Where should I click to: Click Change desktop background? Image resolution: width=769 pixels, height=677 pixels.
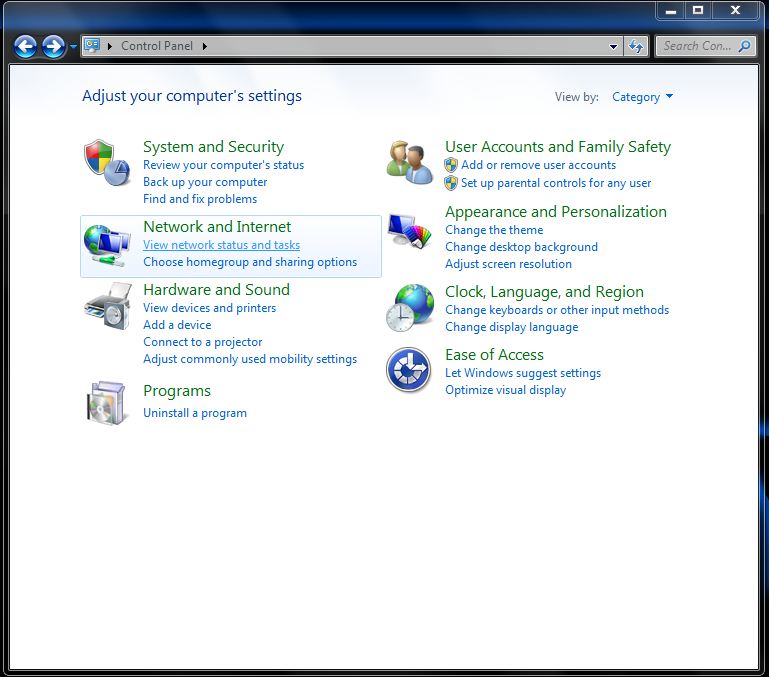tap(521, 247)
